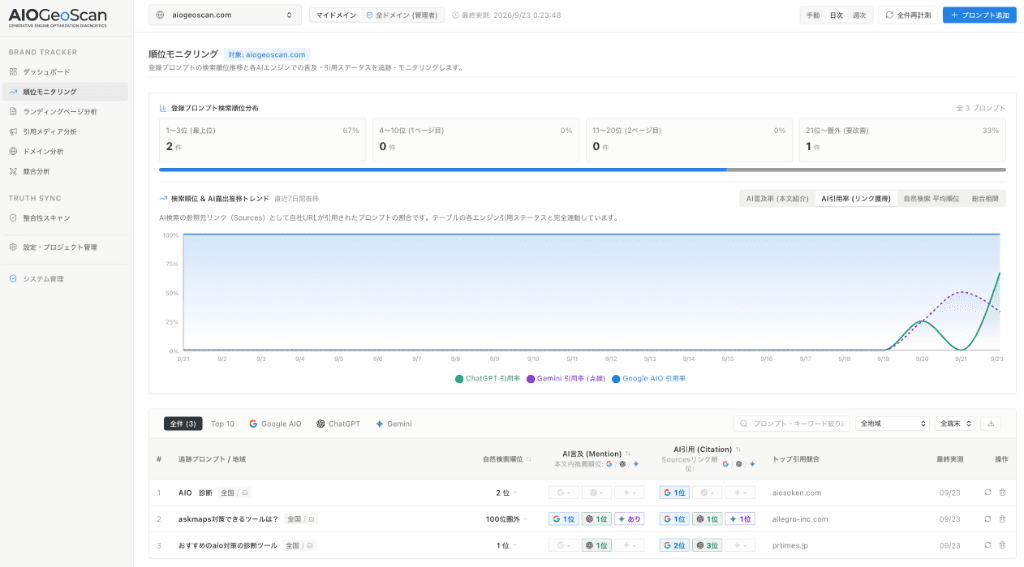Filter table by Google AIO tab
The image size is (1024, 567).
point(275,424)
